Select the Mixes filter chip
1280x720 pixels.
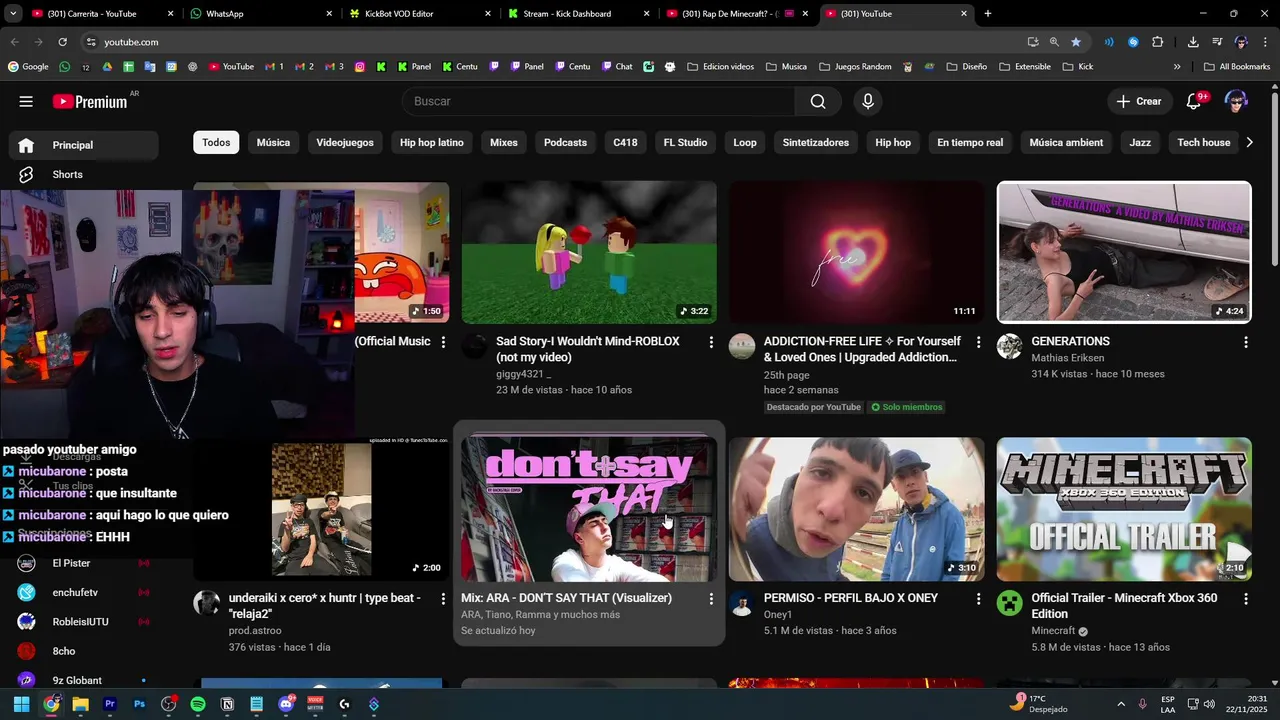point(504,142)
